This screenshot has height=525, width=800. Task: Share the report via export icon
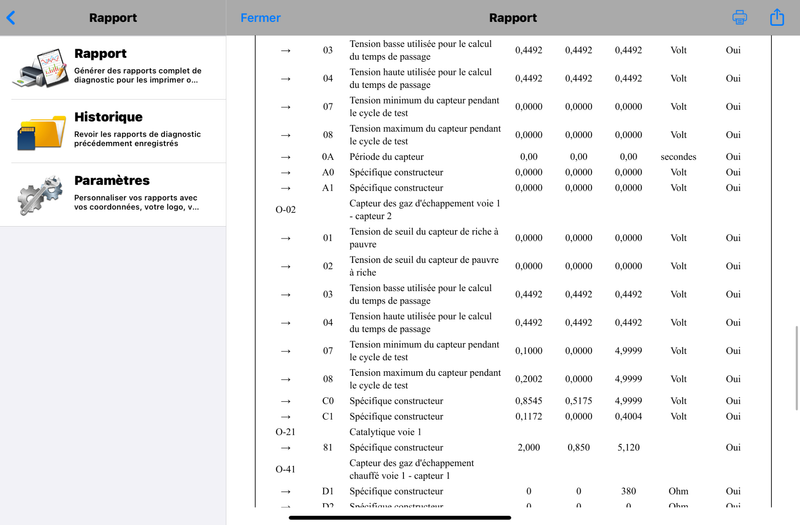click(777, 17)
